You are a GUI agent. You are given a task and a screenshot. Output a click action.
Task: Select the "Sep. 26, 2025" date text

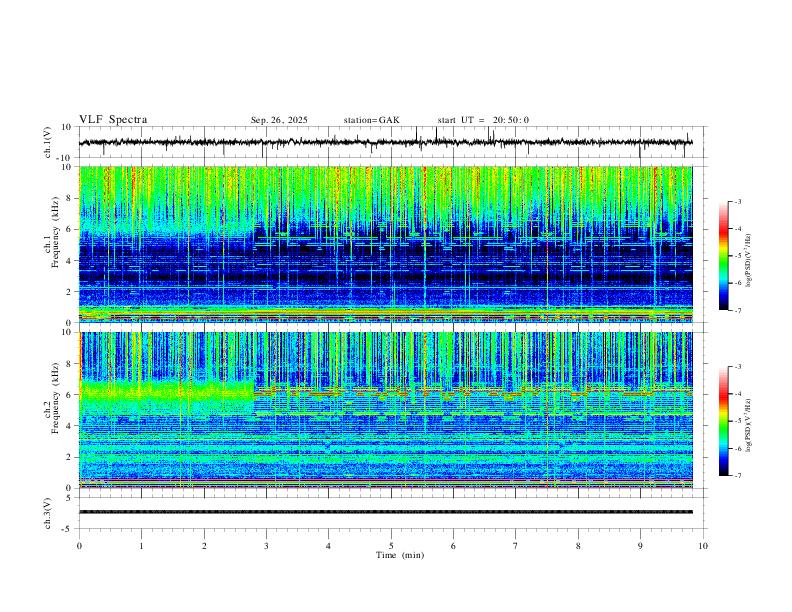[279, 120]
